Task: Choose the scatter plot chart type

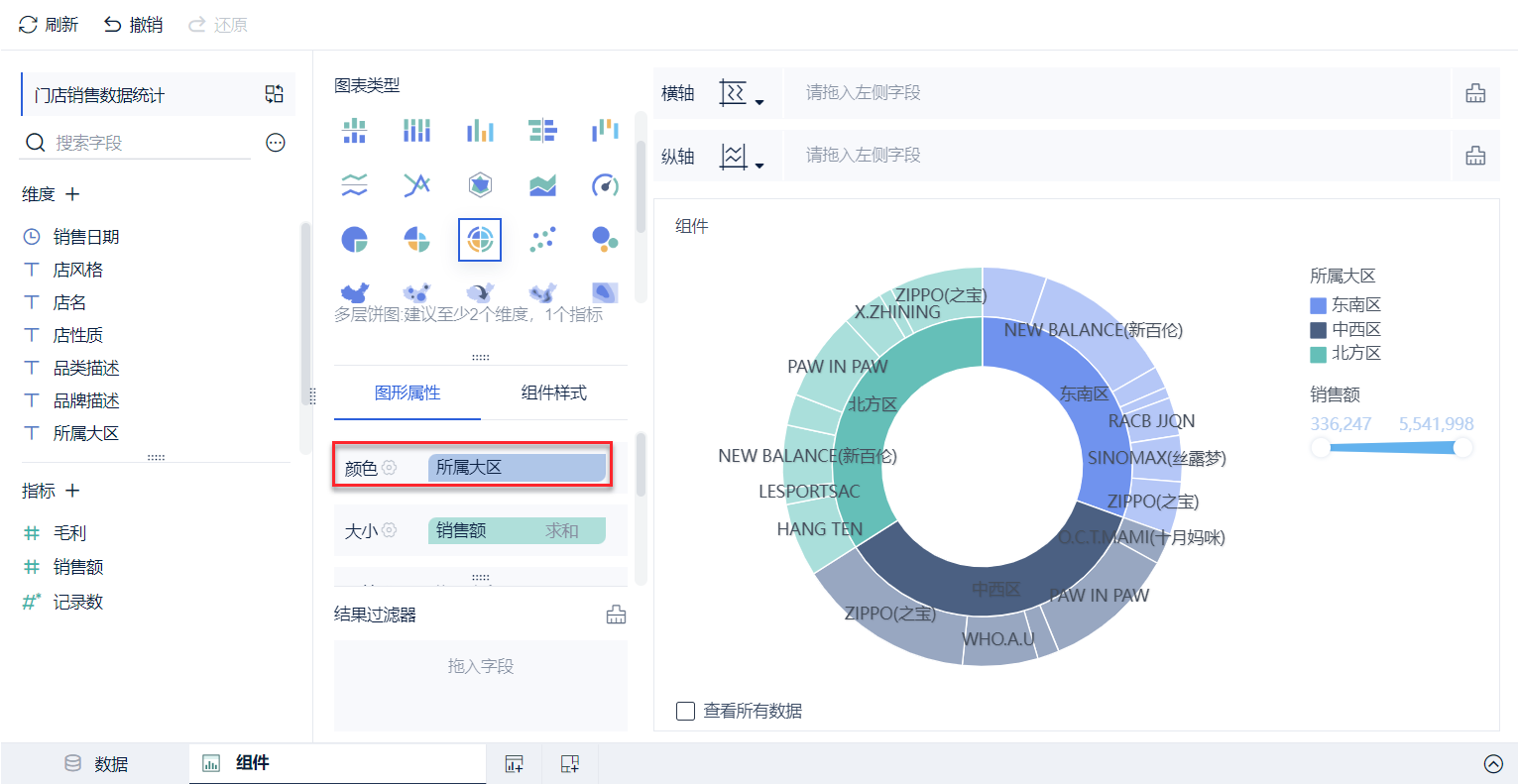Action: click(x=542, y=239)
